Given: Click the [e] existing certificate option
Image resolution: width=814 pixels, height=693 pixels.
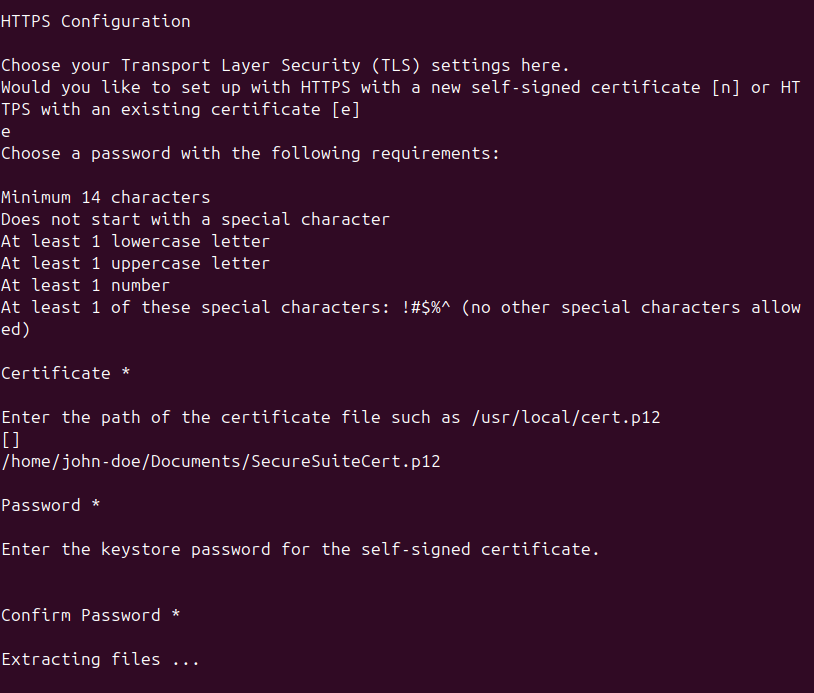Looking at the screenshot, I should [x=346, y=110].
